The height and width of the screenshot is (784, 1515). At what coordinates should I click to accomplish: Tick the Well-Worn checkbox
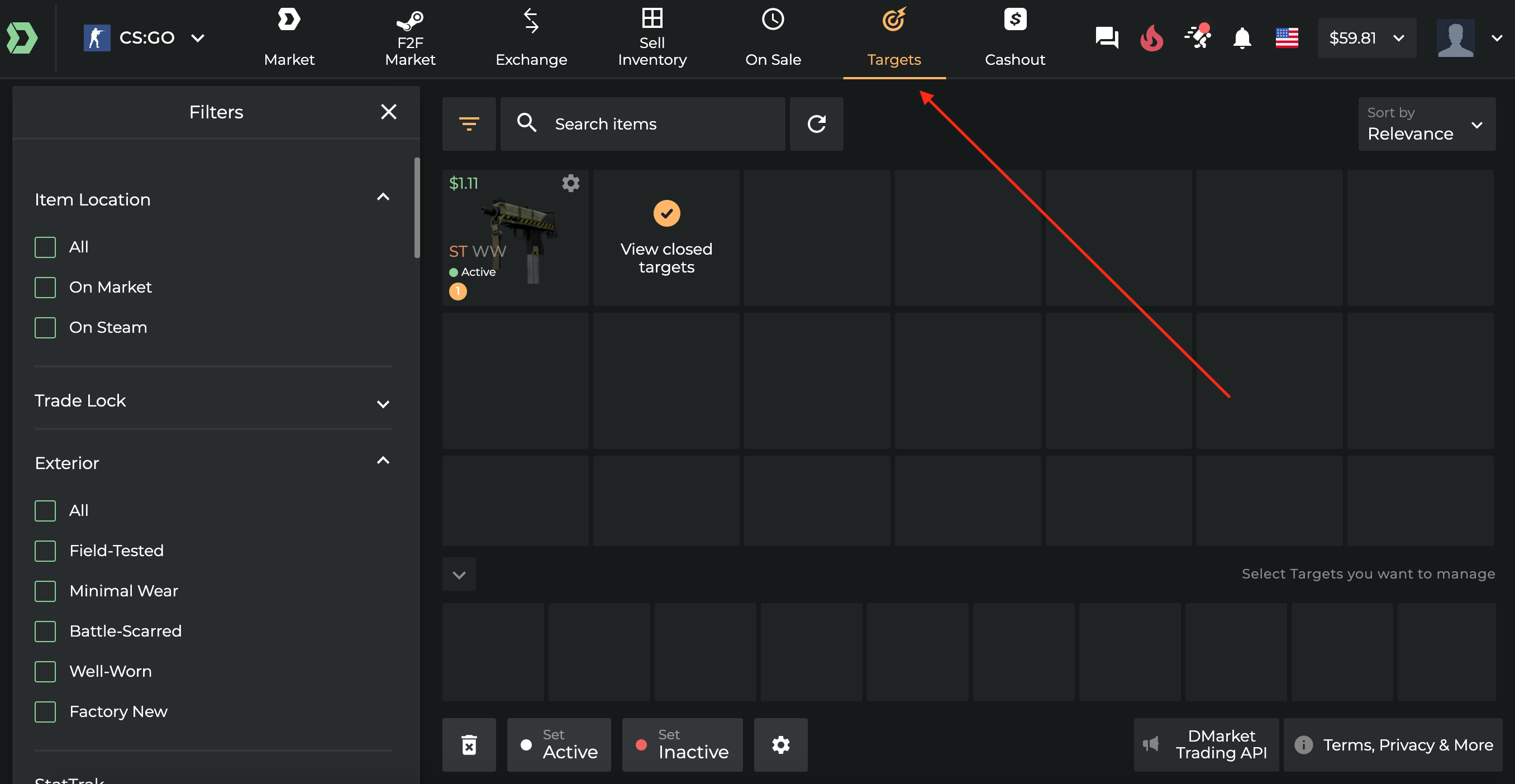tap(45, 672)
